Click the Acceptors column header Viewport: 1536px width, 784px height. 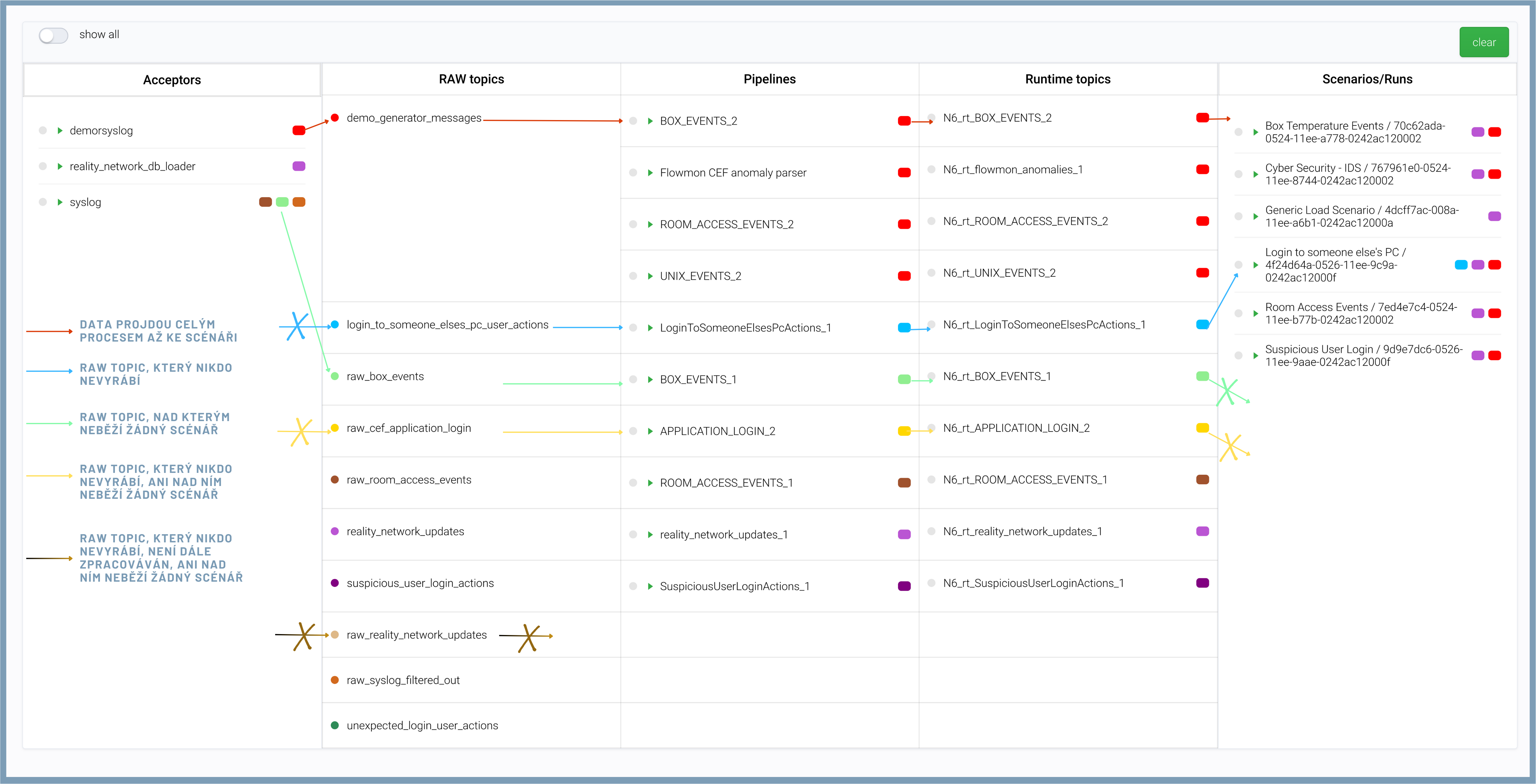[x=172, y=80]
